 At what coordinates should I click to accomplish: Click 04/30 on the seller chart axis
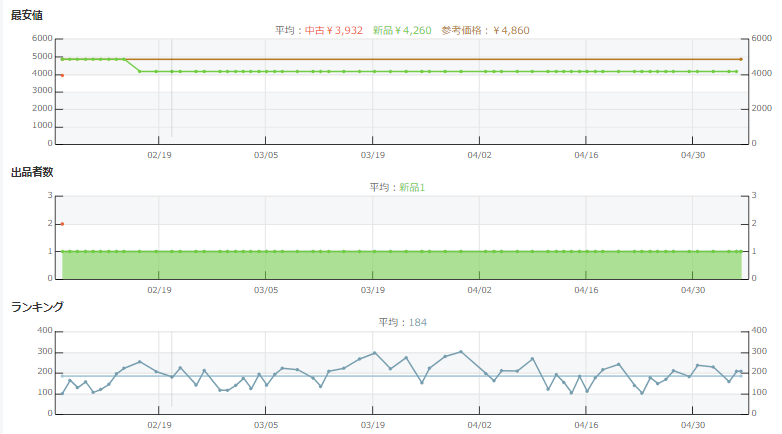(x=693, y=290)
